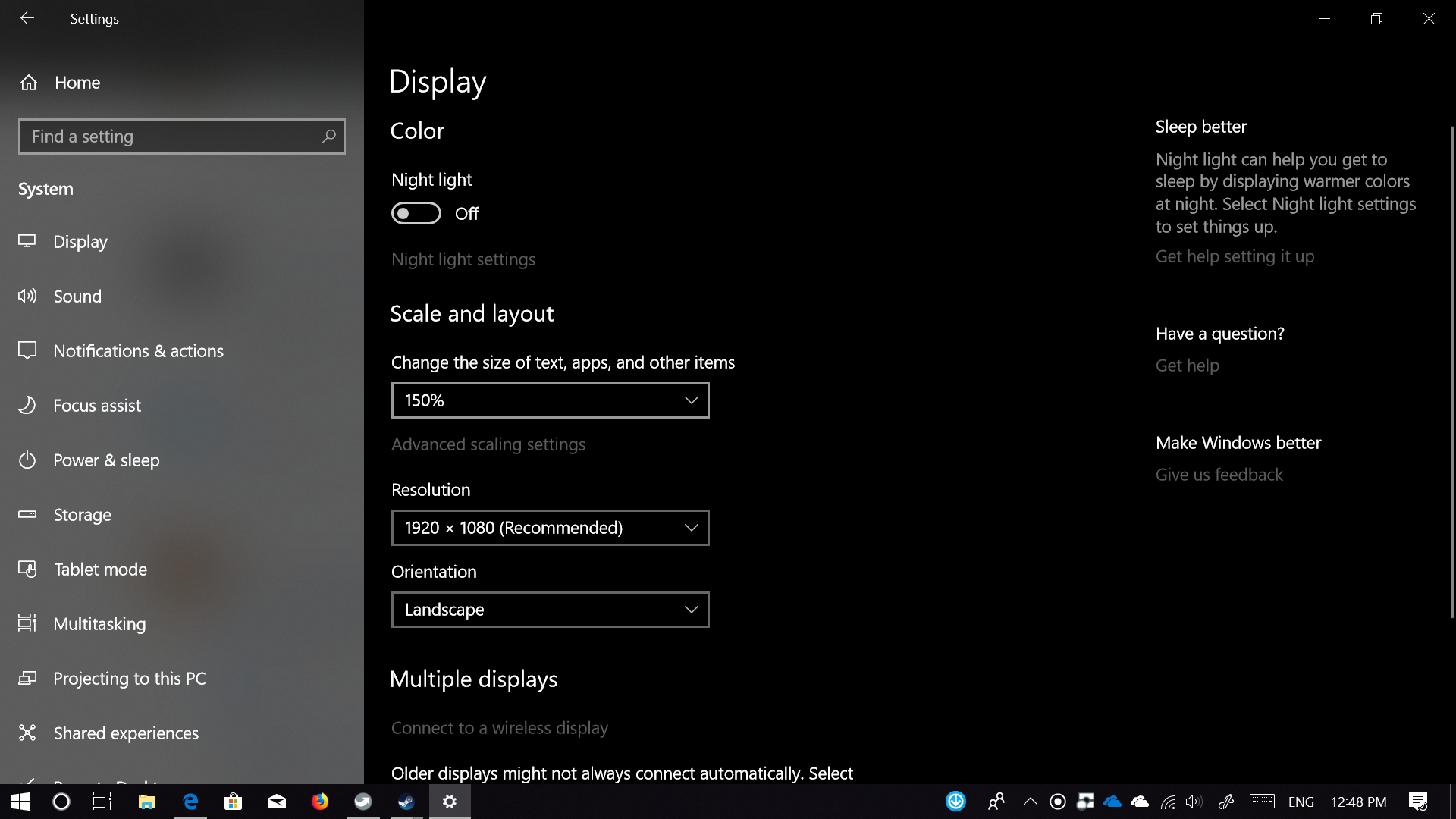The height and width of the screenshot is (819, 1456).
Task: Open the Resolution dropdown
Action: 550,527
